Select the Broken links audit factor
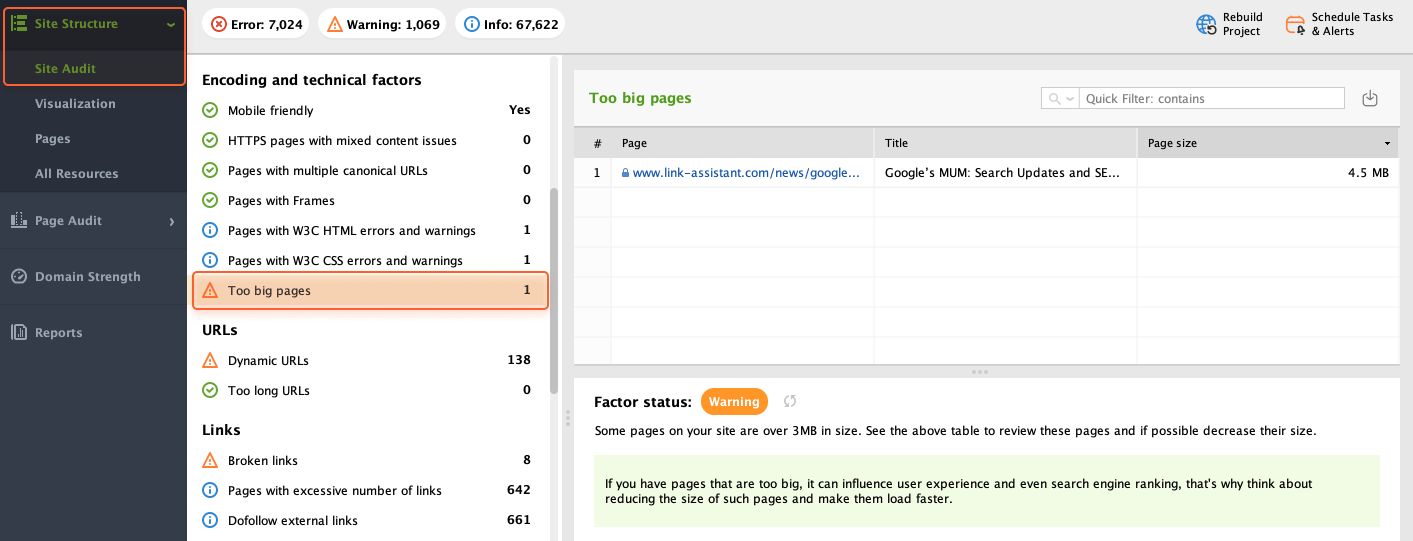The width and height of the screenshot is (1413, 541). tap(263, 460)
